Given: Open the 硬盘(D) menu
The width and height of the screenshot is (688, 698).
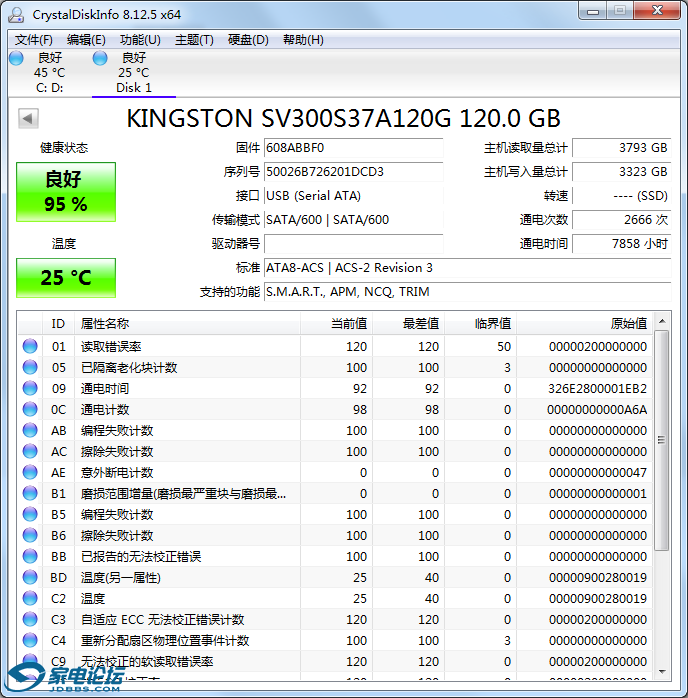Looking at the screenshot, I should pos(248,40).
